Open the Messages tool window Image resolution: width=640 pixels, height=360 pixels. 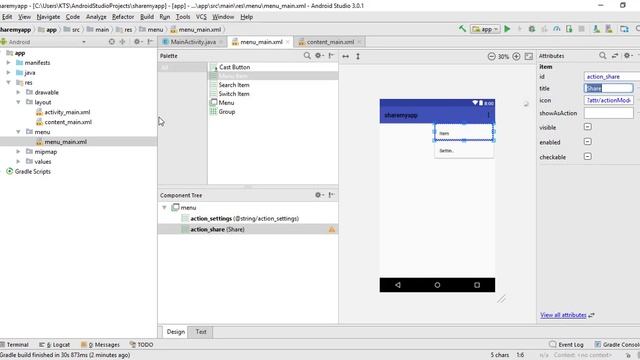click(x=100, y=344)
